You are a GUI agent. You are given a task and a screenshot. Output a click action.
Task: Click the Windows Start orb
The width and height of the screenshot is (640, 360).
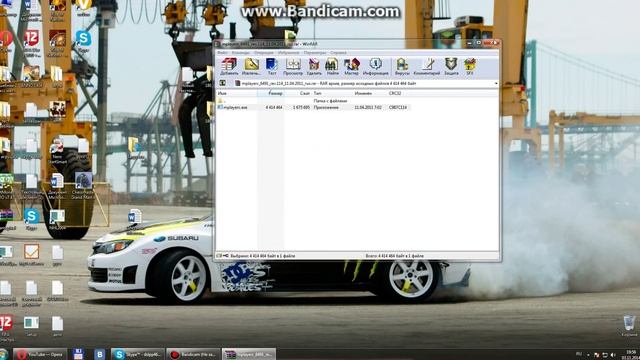pyautogui.click(x=3, y=354)
